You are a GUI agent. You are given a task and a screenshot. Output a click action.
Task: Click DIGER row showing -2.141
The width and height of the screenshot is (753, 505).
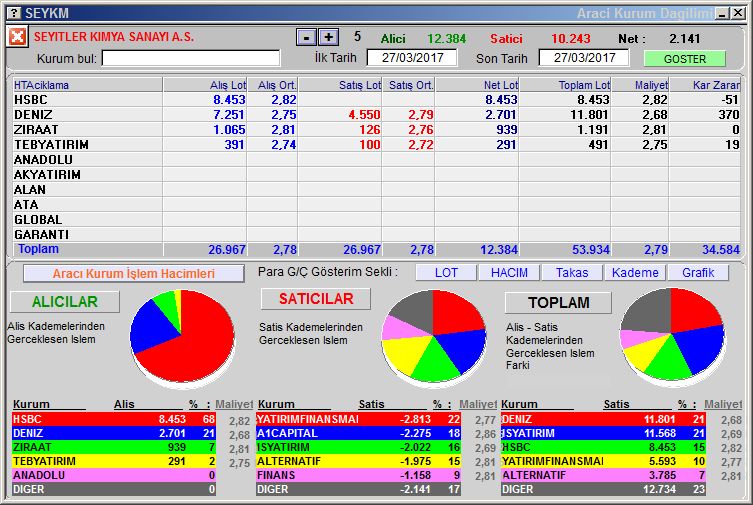358,489
